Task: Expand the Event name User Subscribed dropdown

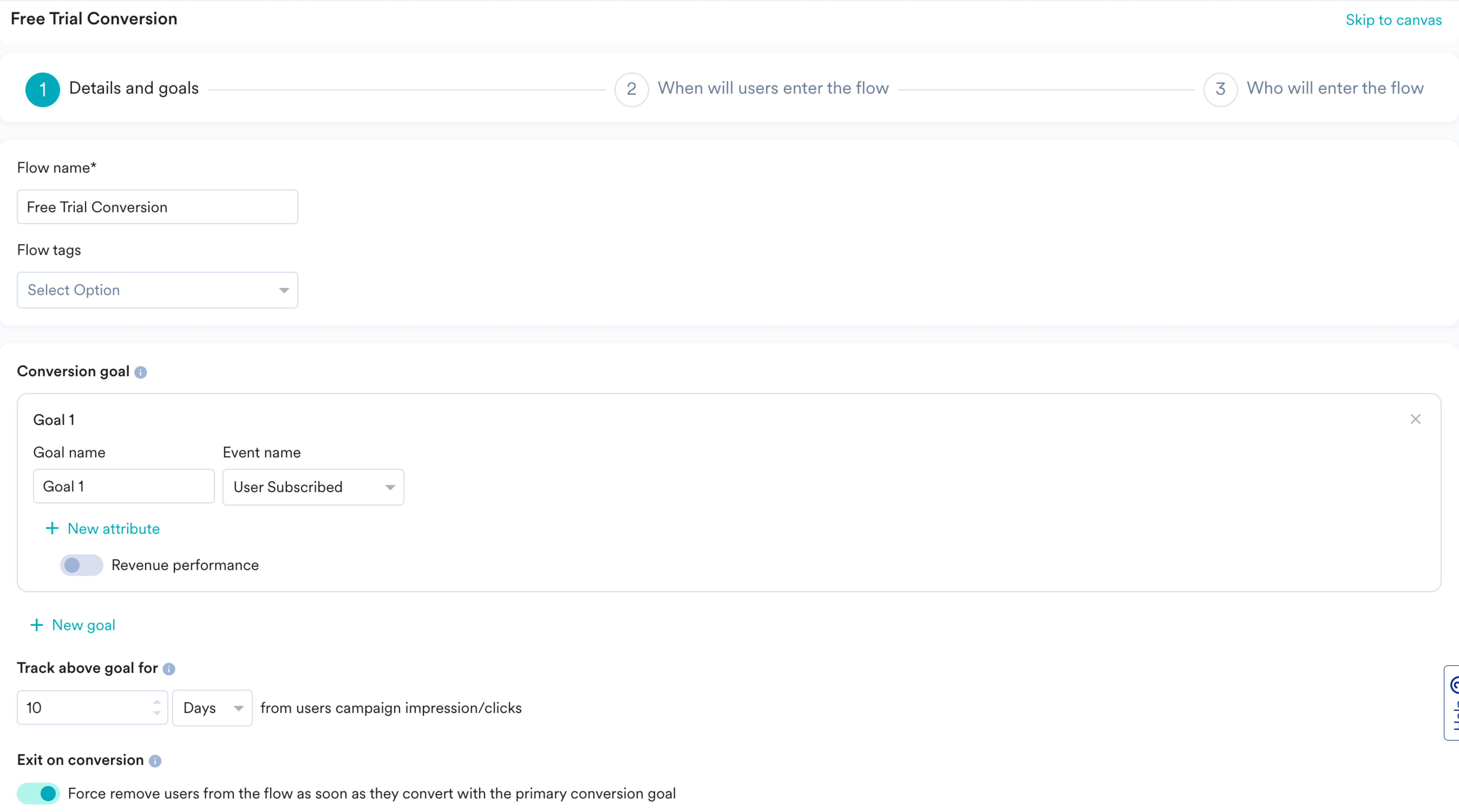Action: pos(313,487)
